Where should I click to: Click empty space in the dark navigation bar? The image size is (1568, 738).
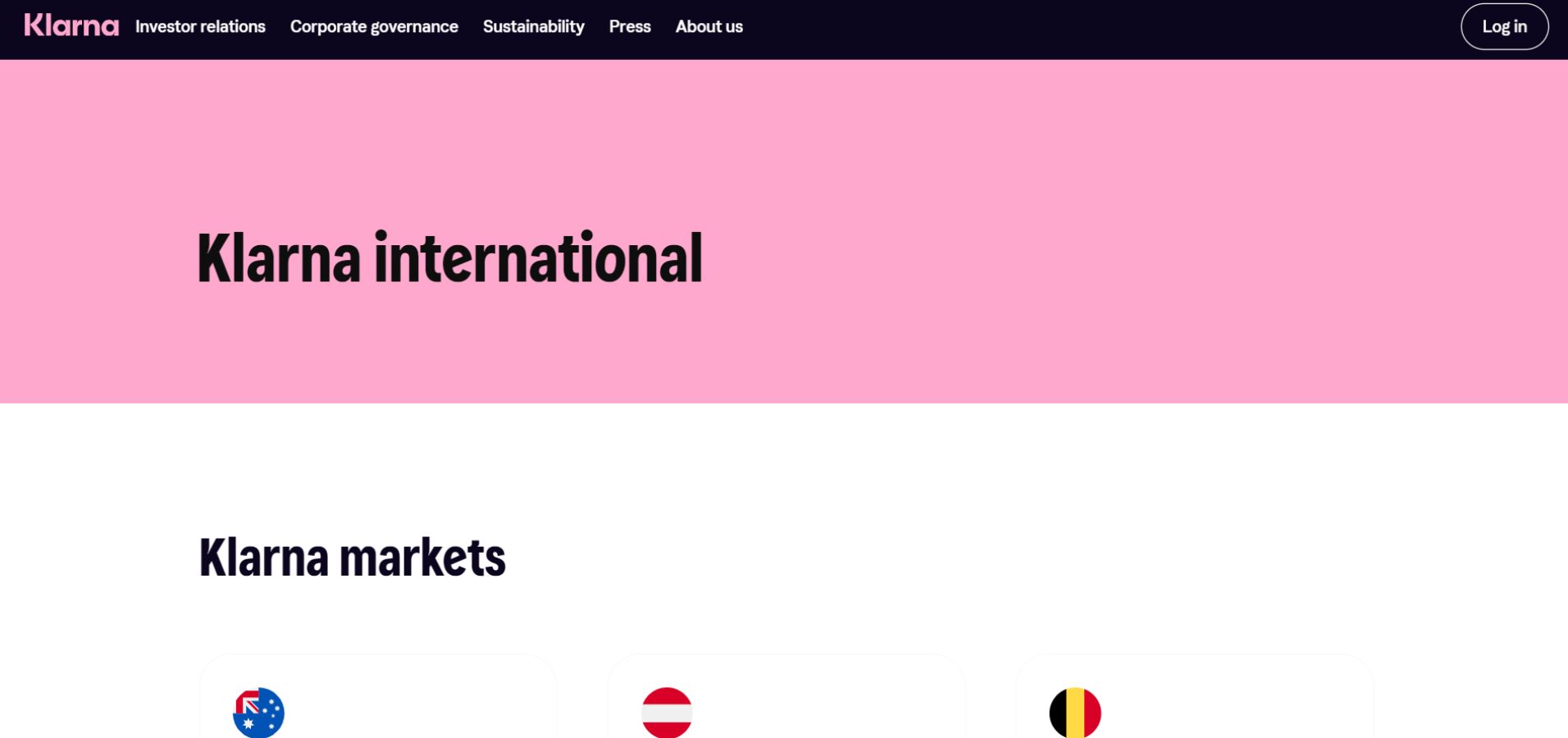pyautogui.click(x=1099, y=29)
